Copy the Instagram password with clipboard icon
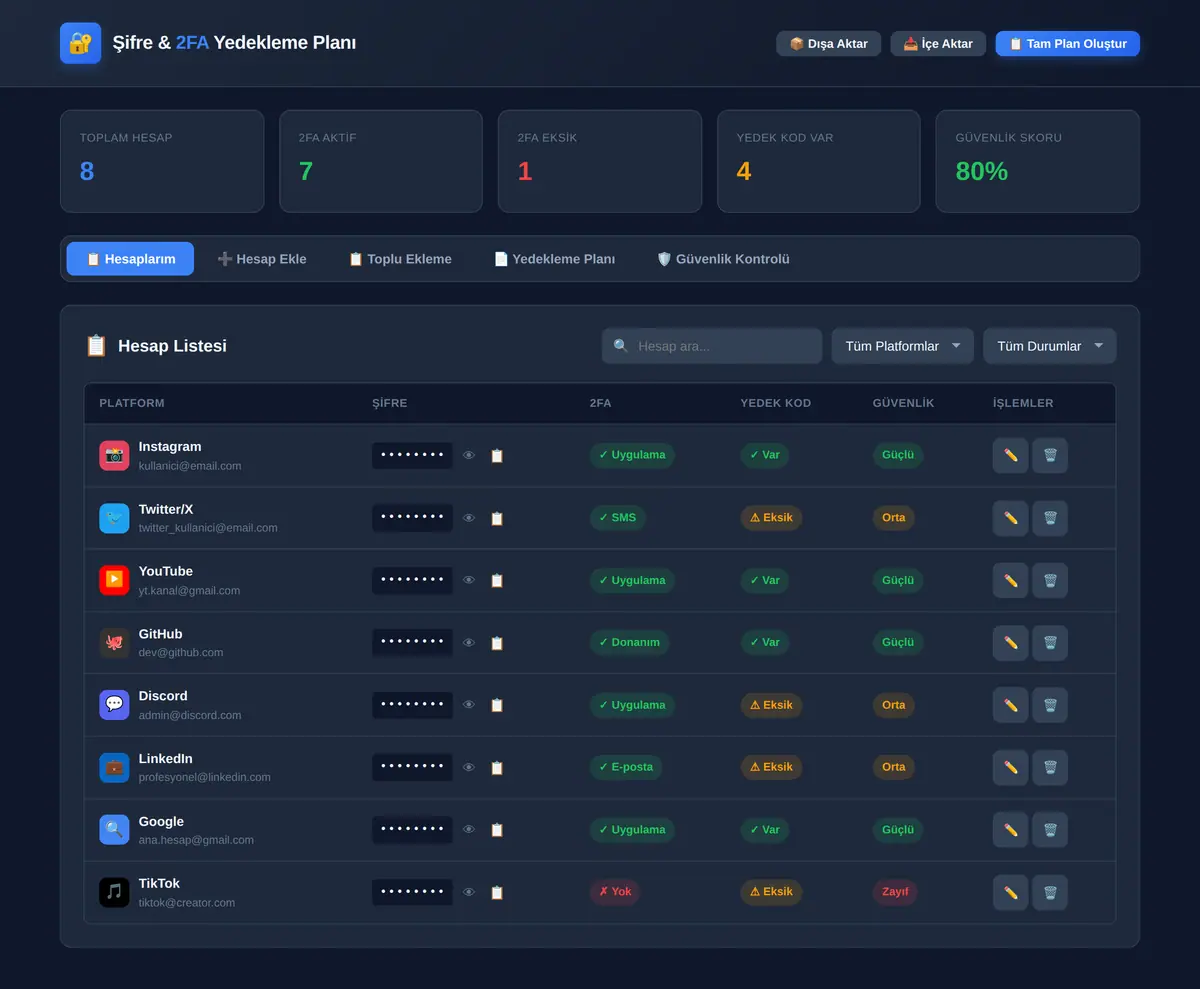1200x989 pixels. pos(497,455)
